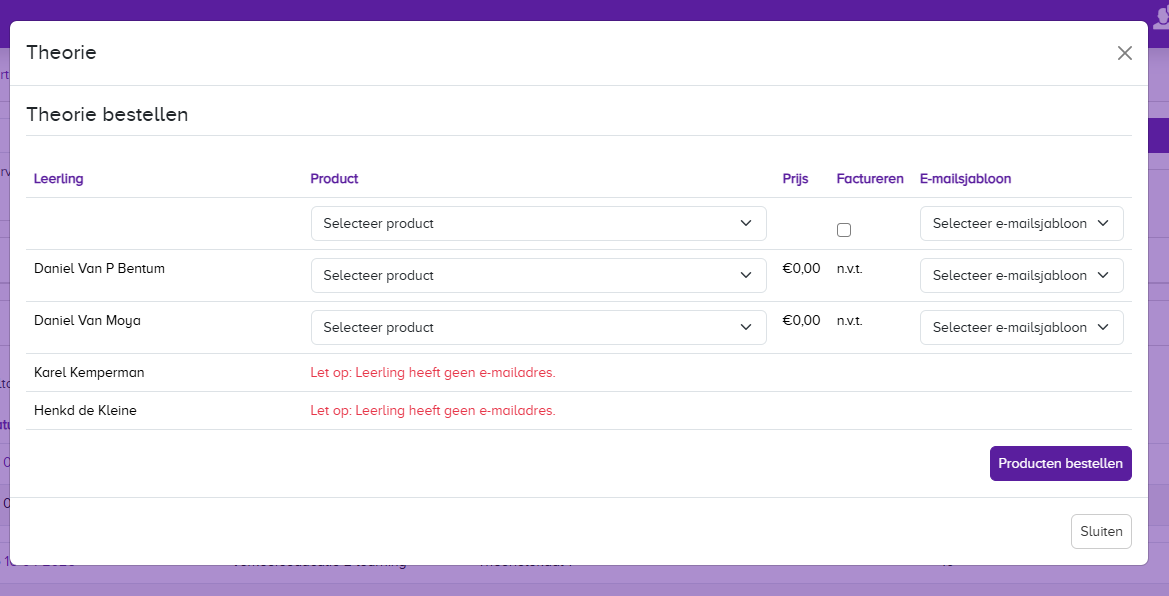Select the Prijs column header
Viewport: 1169px width, 596px height.
click(x=795, y=179)
